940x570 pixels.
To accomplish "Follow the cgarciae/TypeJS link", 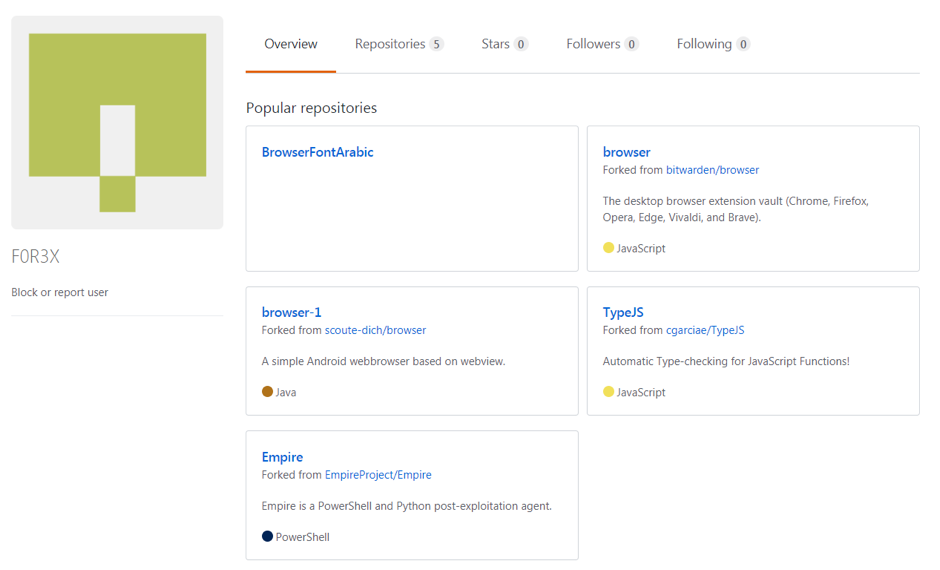I will click(x=705, y=330).
